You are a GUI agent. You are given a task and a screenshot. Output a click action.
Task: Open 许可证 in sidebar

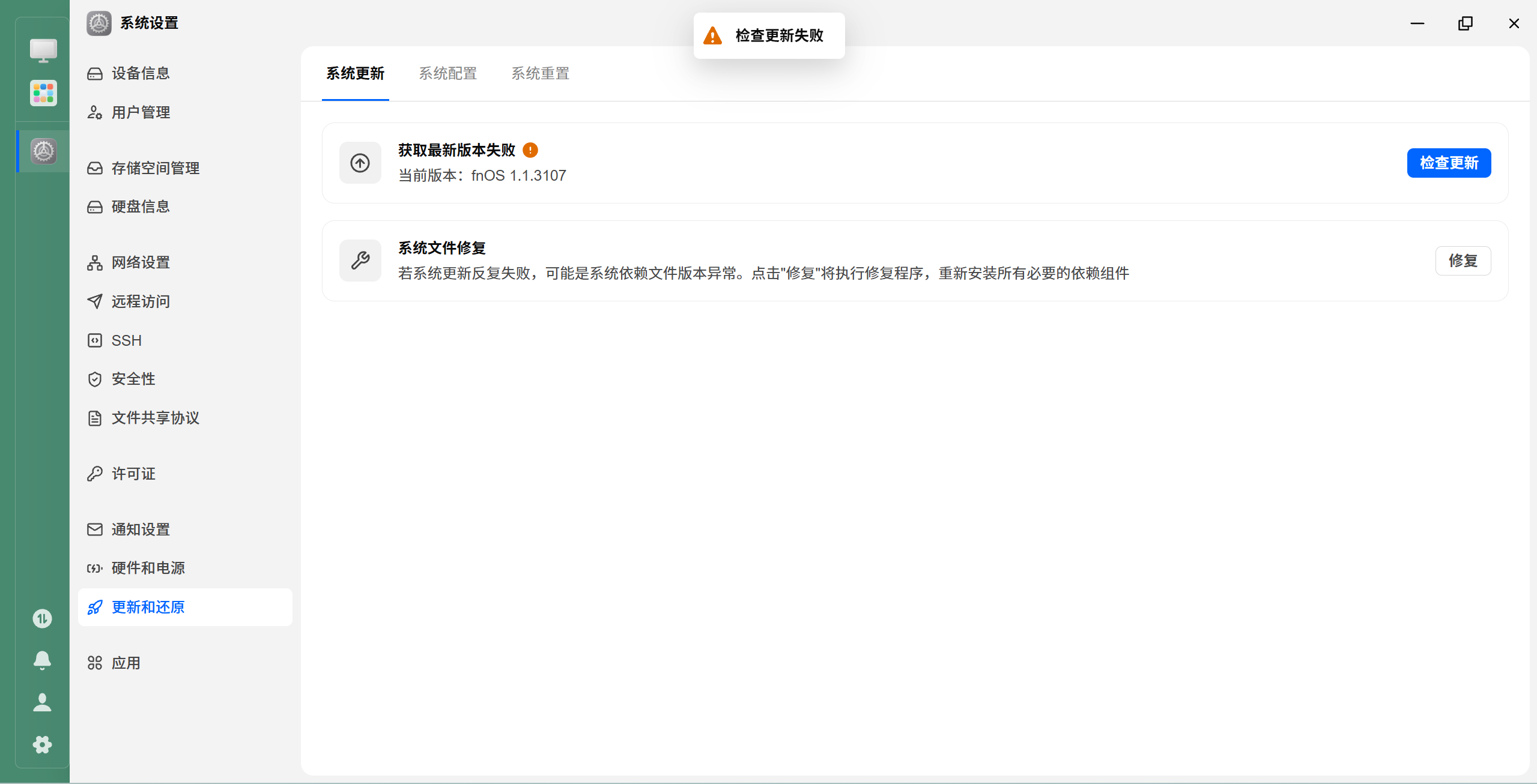click(185, 474)
